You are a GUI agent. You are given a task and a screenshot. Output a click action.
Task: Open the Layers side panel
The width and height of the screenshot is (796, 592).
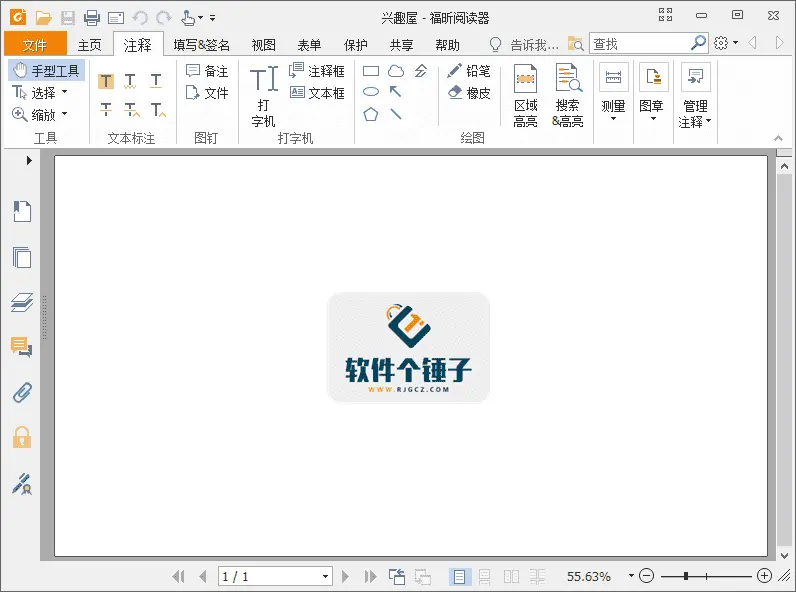click(22, 302)
